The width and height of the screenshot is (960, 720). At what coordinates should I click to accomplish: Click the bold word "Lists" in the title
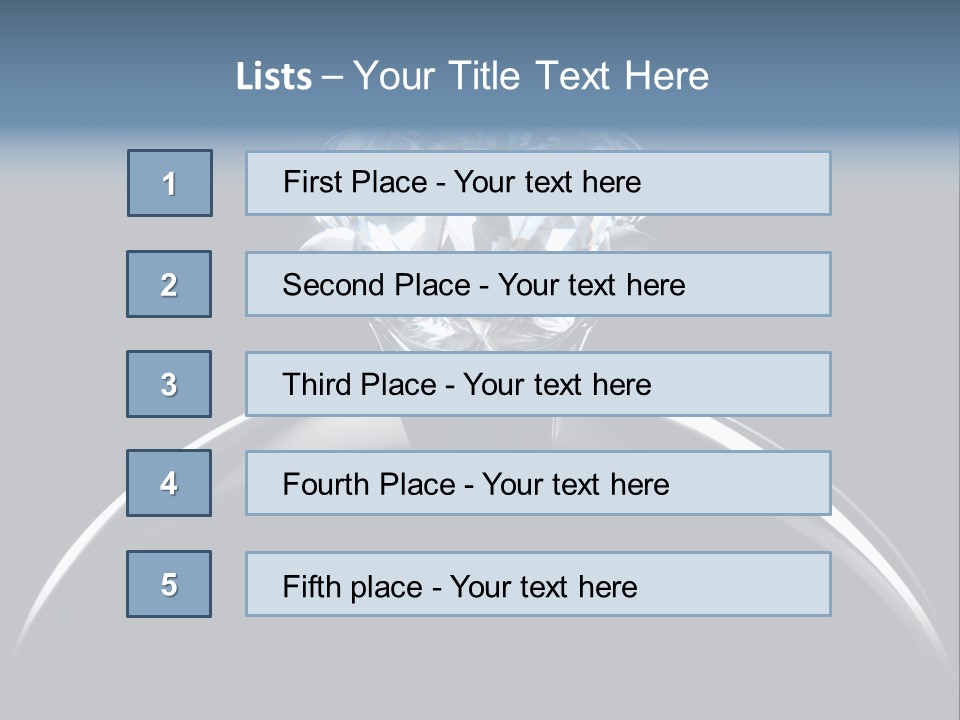pos(273,77)
